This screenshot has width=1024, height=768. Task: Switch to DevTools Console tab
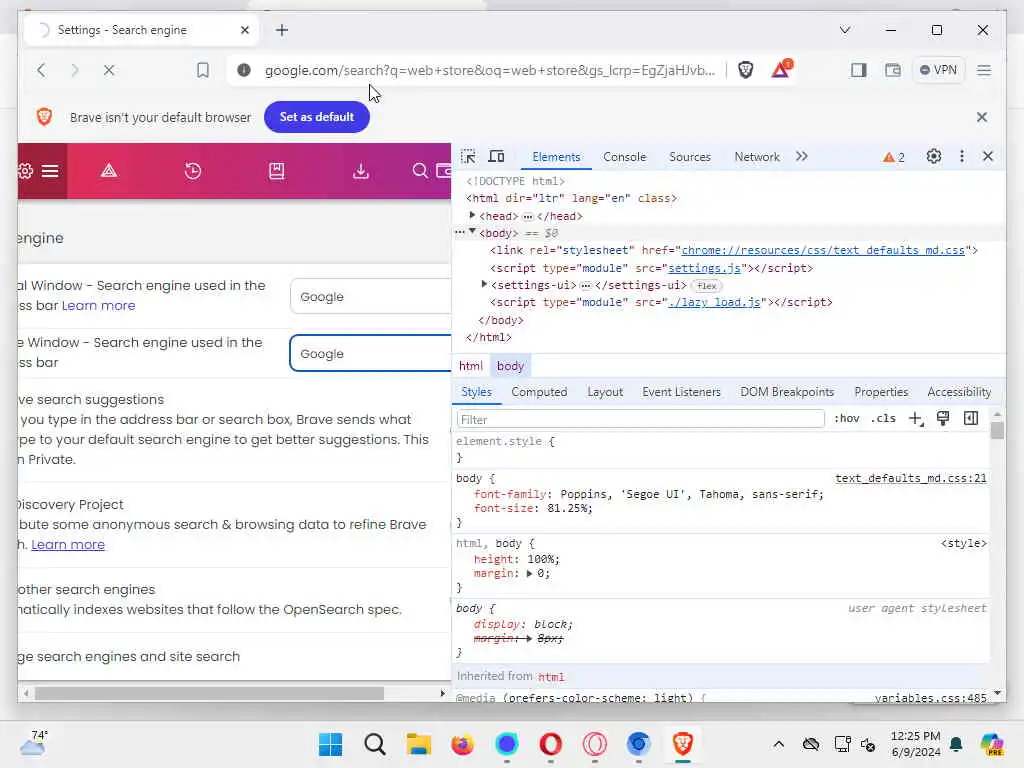coord(624,157)
